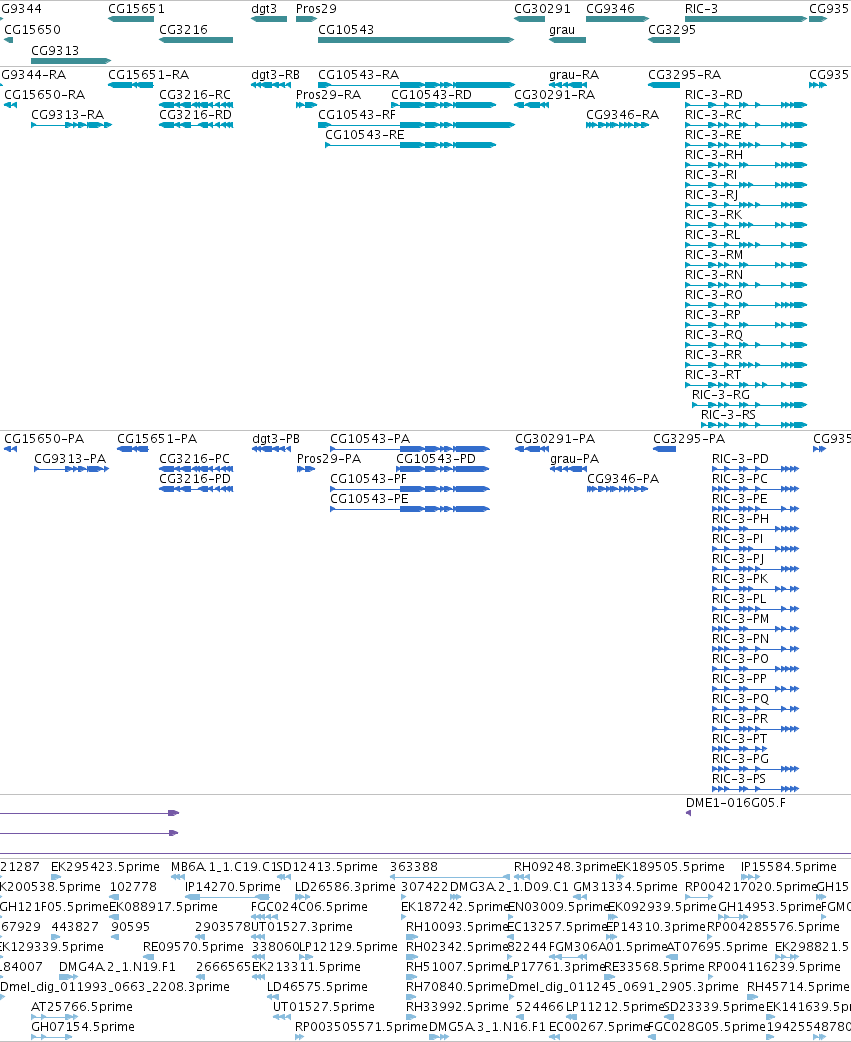
Task: Click protein RIC-3-PS
Action: click(739, 779)
